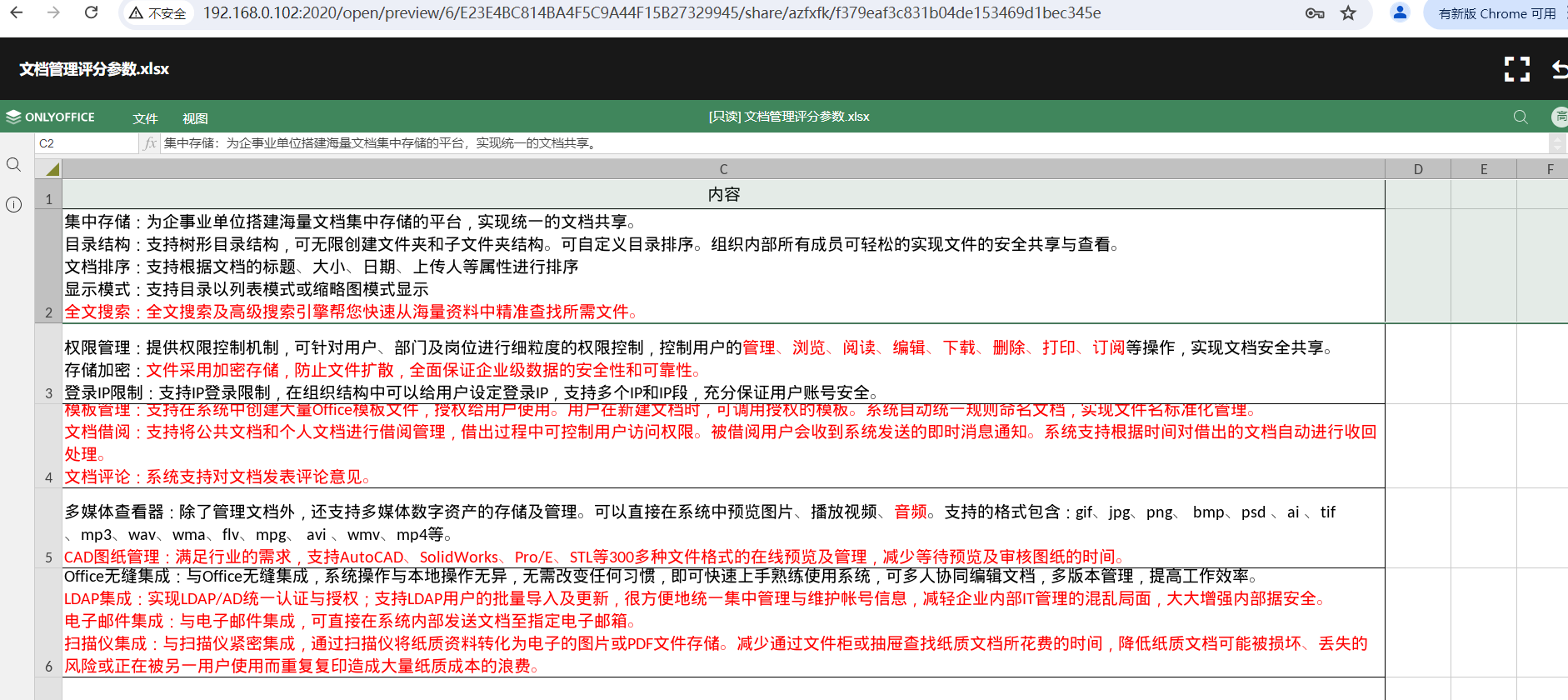Open the saved passwords key icon
This screenshot has width=1568, height=700.
(1315, 13)
